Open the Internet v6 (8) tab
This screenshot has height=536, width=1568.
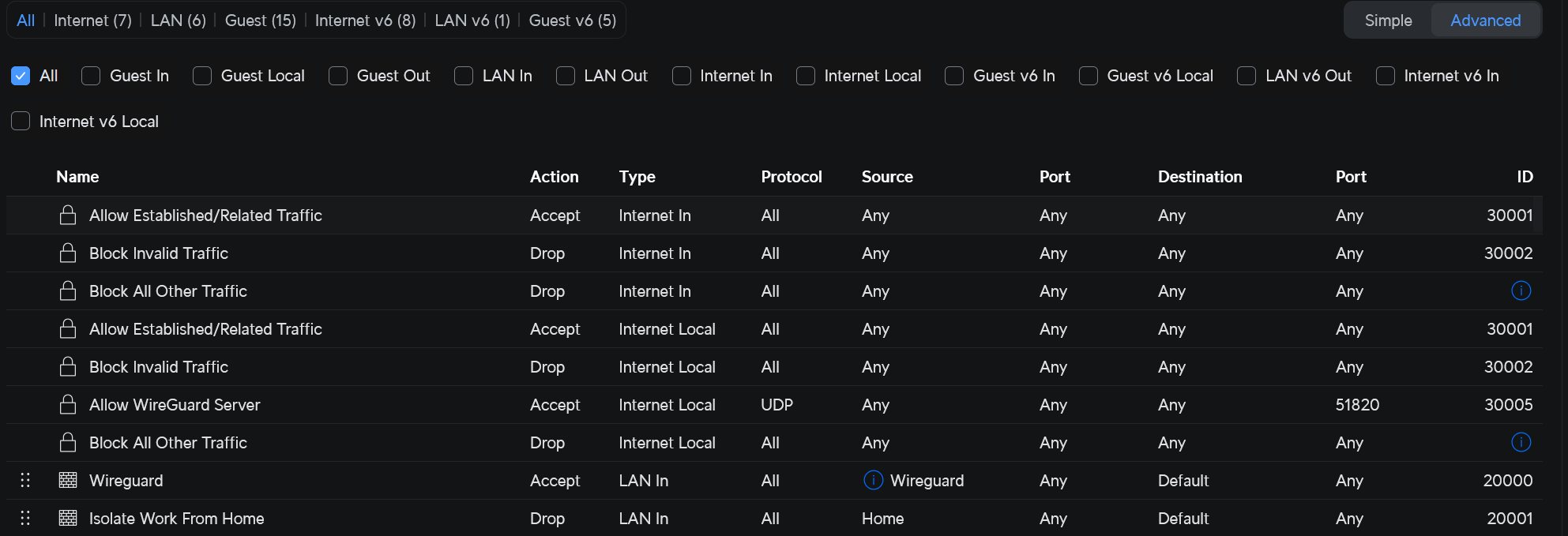coord(365,21)
